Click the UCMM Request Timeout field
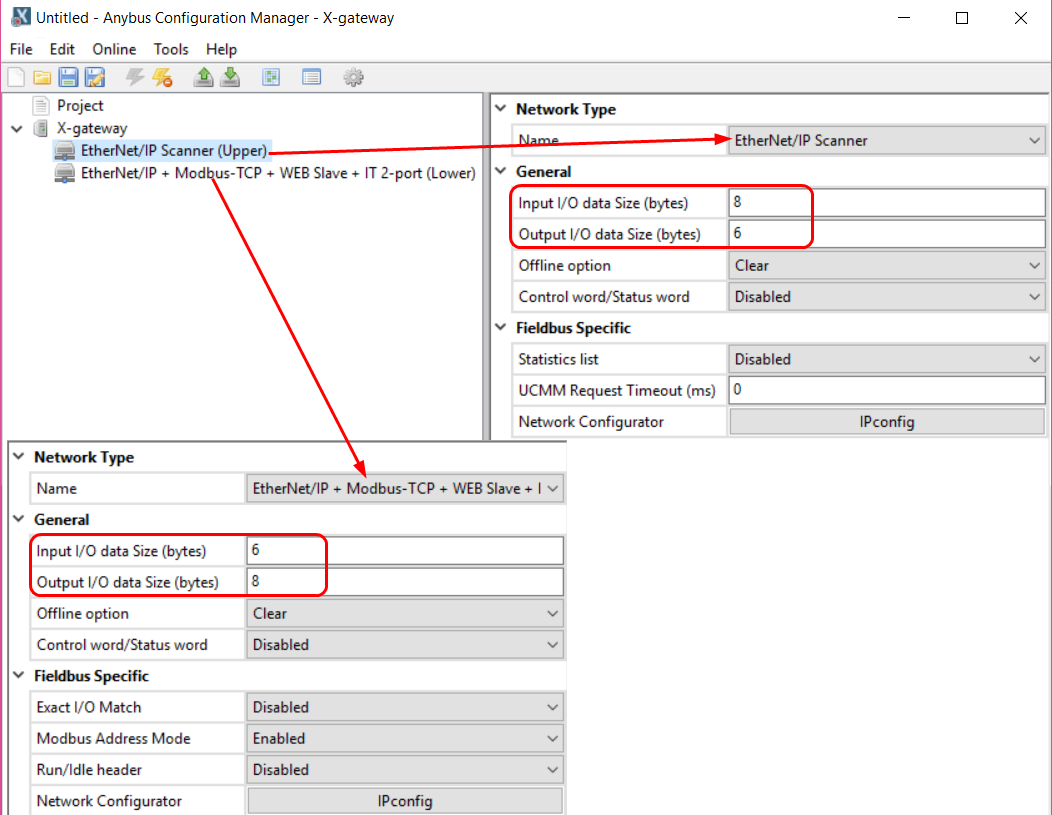 pos(886,391)
